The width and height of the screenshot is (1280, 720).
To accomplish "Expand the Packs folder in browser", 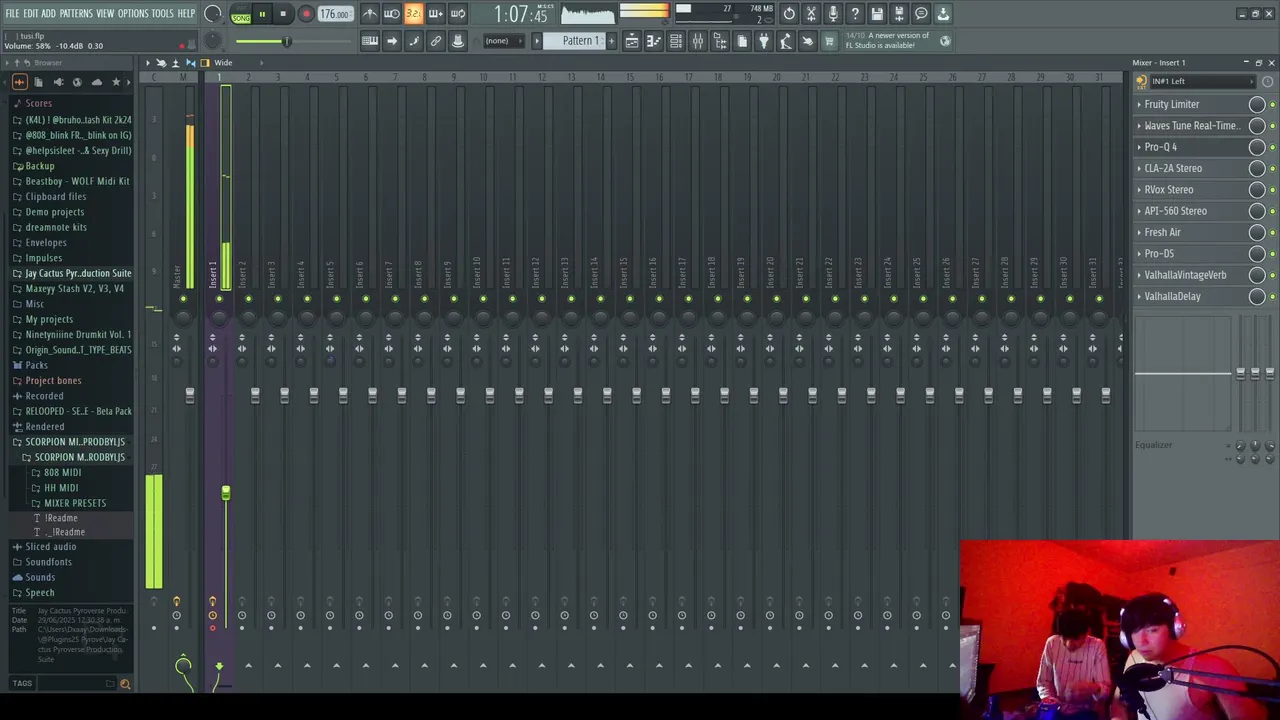I will pos(36,365).
